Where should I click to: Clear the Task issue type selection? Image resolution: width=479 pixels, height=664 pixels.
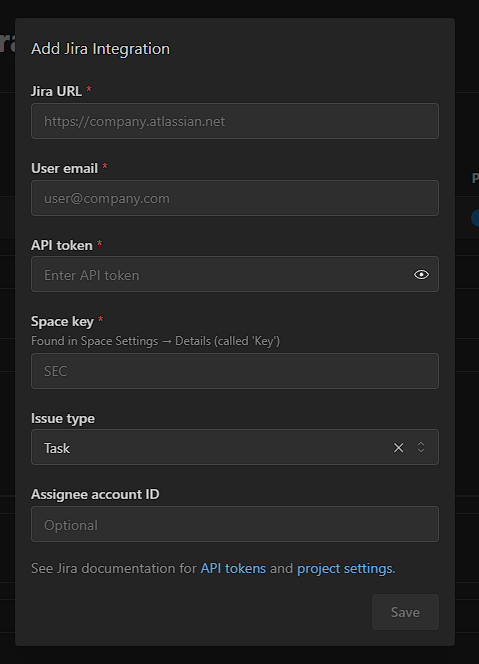399,448
